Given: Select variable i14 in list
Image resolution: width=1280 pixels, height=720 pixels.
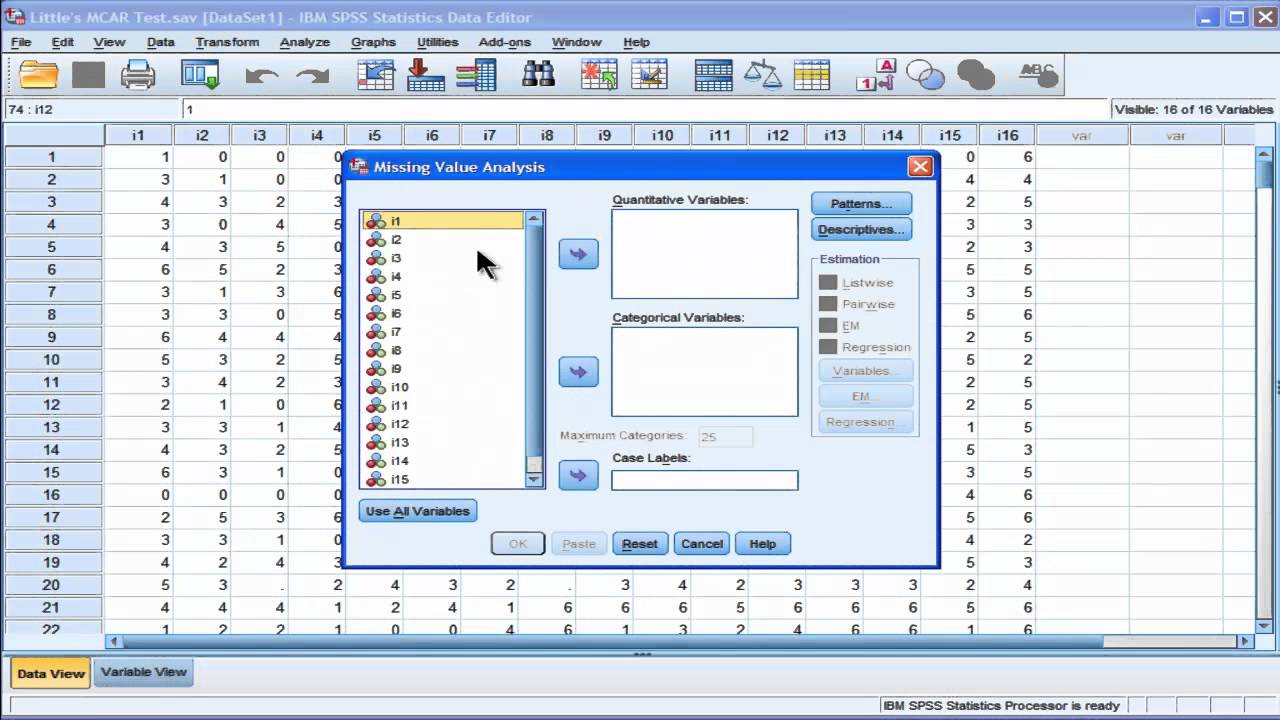Looking at the screenshot, I should tap(443, 461).
